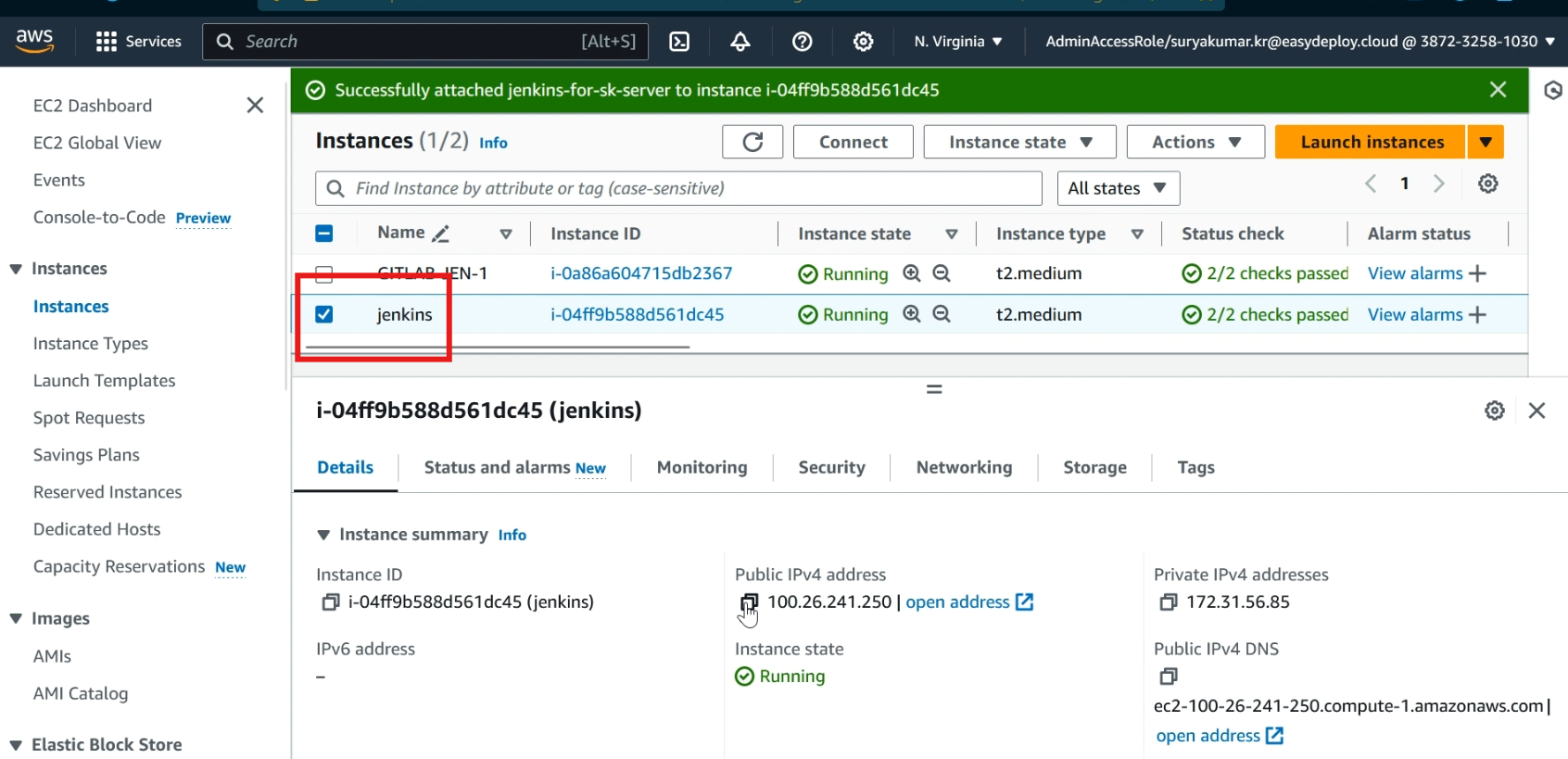Open the Actions dropdown
This screenshot has height=759, width=1568.
[x=1195, y=142]
